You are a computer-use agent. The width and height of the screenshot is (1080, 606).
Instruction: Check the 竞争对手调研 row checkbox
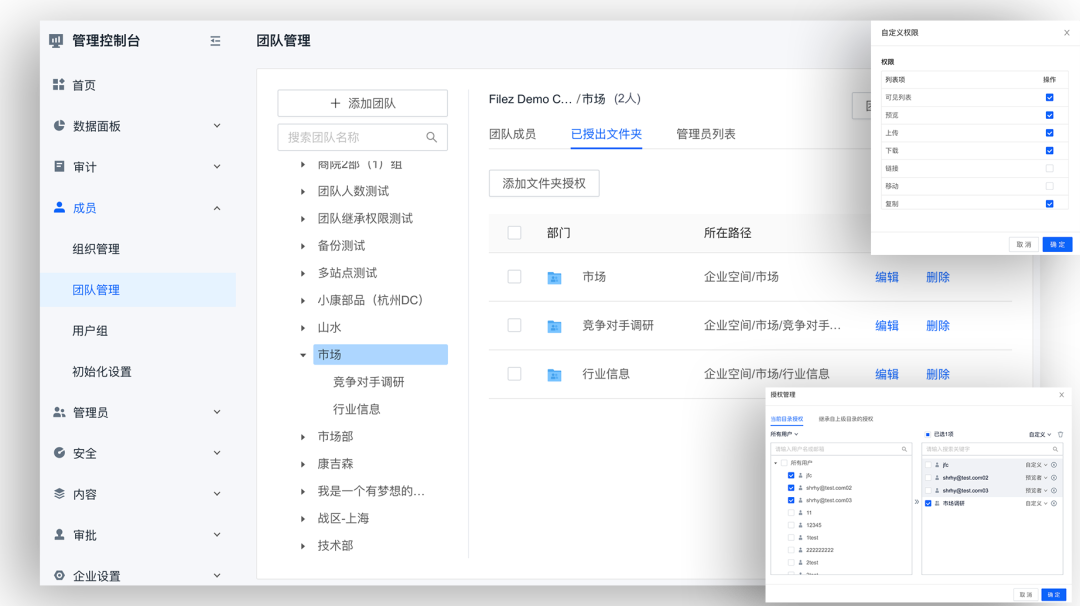click(x=515, y=325)
